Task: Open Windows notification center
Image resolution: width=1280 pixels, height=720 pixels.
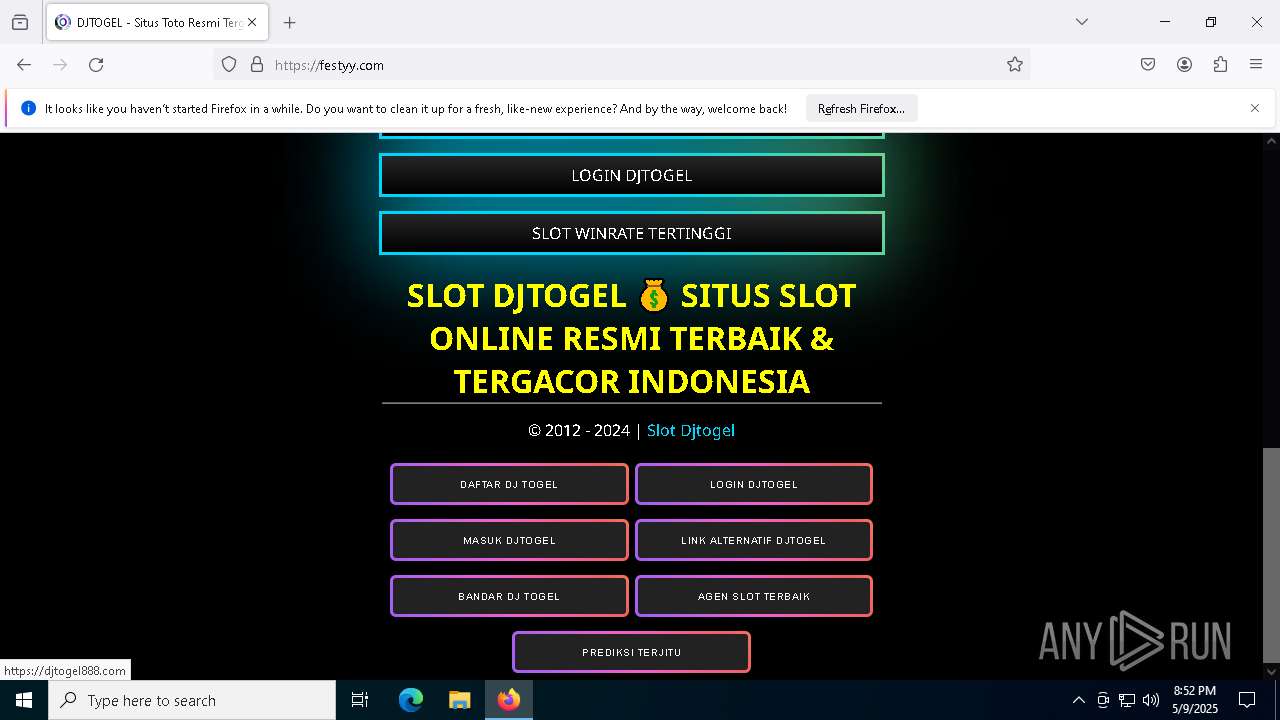Action: pos(1247,700)
